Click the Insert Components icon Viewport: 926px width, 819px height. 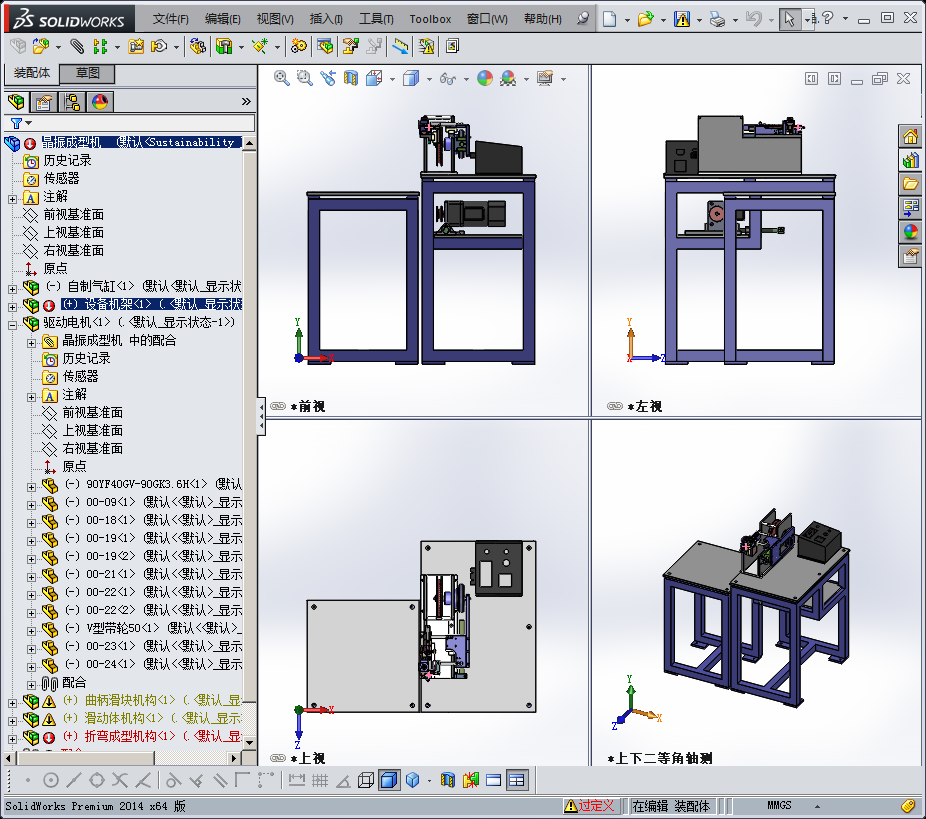(x=41, y=46)
